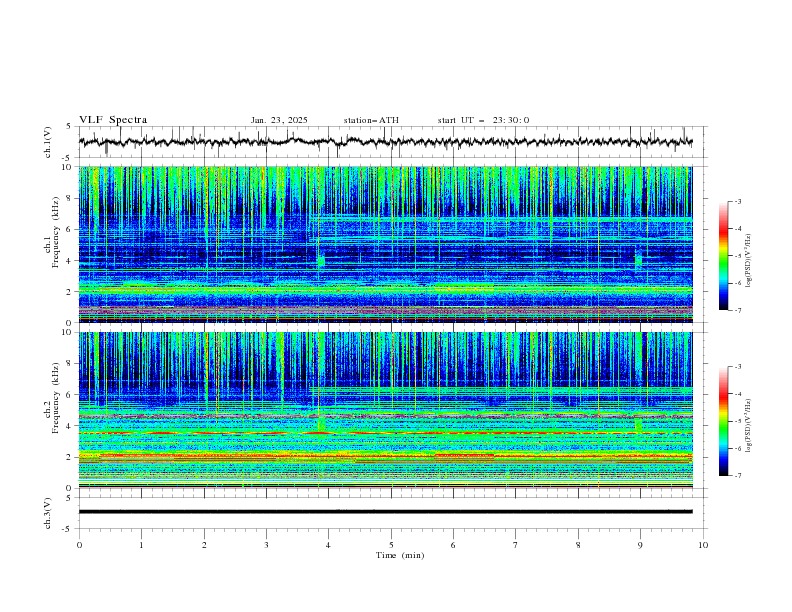This screenshot has height=612, width=792.
Task: Click the "VLF Spectra" plot title
Action: [113, 120]
